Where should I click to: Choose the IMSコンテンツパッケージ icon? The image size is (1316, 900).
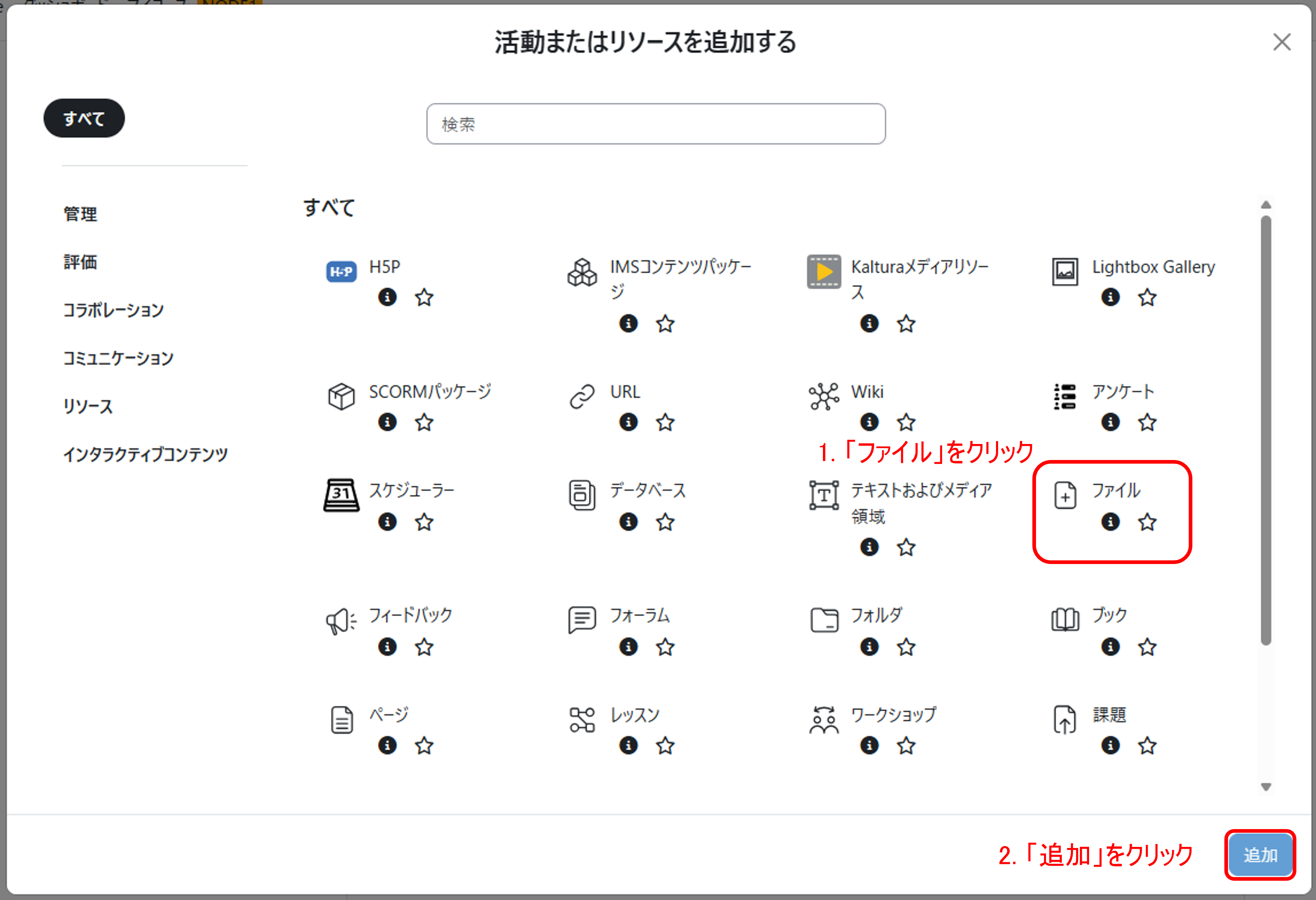[x=582, y=272]
